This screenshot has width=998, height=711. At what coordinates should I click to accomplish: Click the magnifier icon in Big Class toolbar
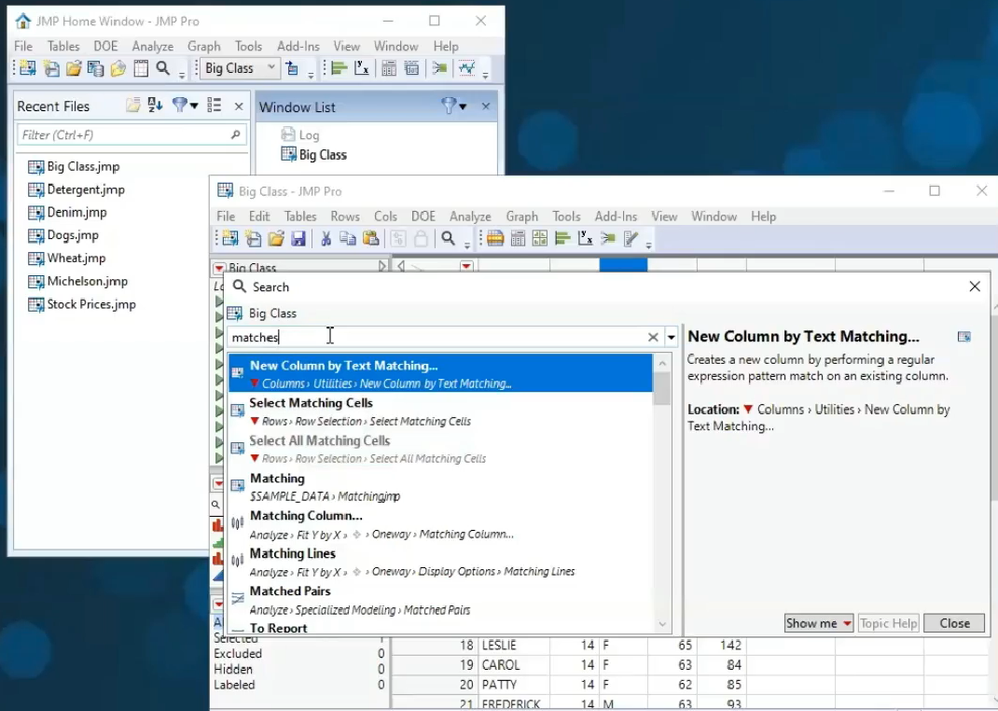coord(449,239)
